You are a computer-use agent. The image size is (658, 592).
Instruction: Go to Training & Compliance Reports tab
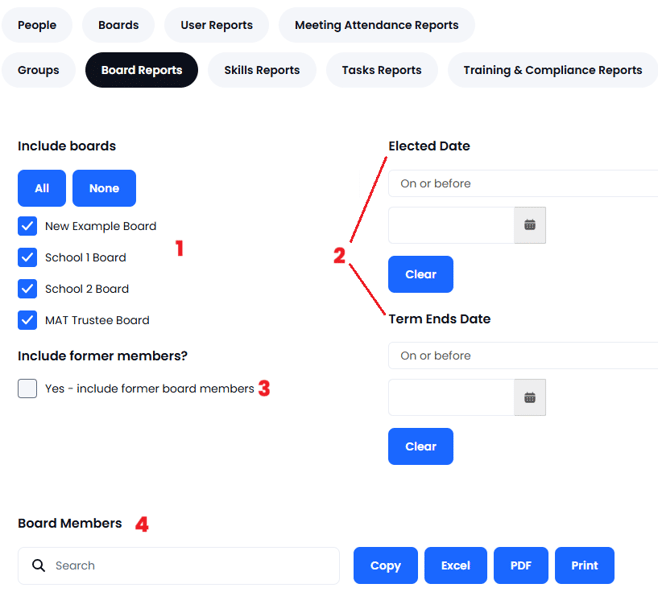(x=553, y=70)
